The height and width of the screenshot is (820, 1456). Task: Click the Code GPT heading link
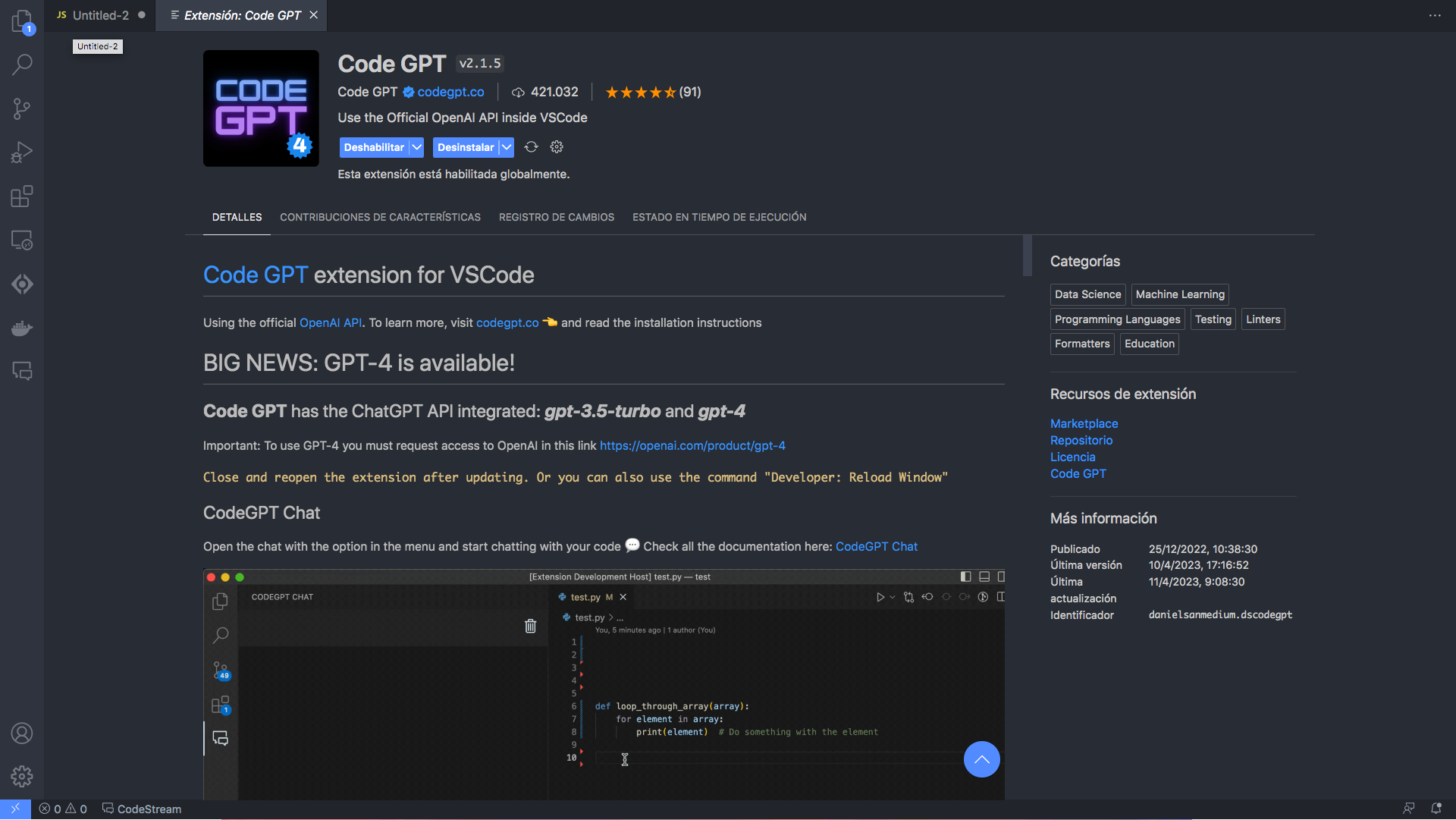click(256, 275)
